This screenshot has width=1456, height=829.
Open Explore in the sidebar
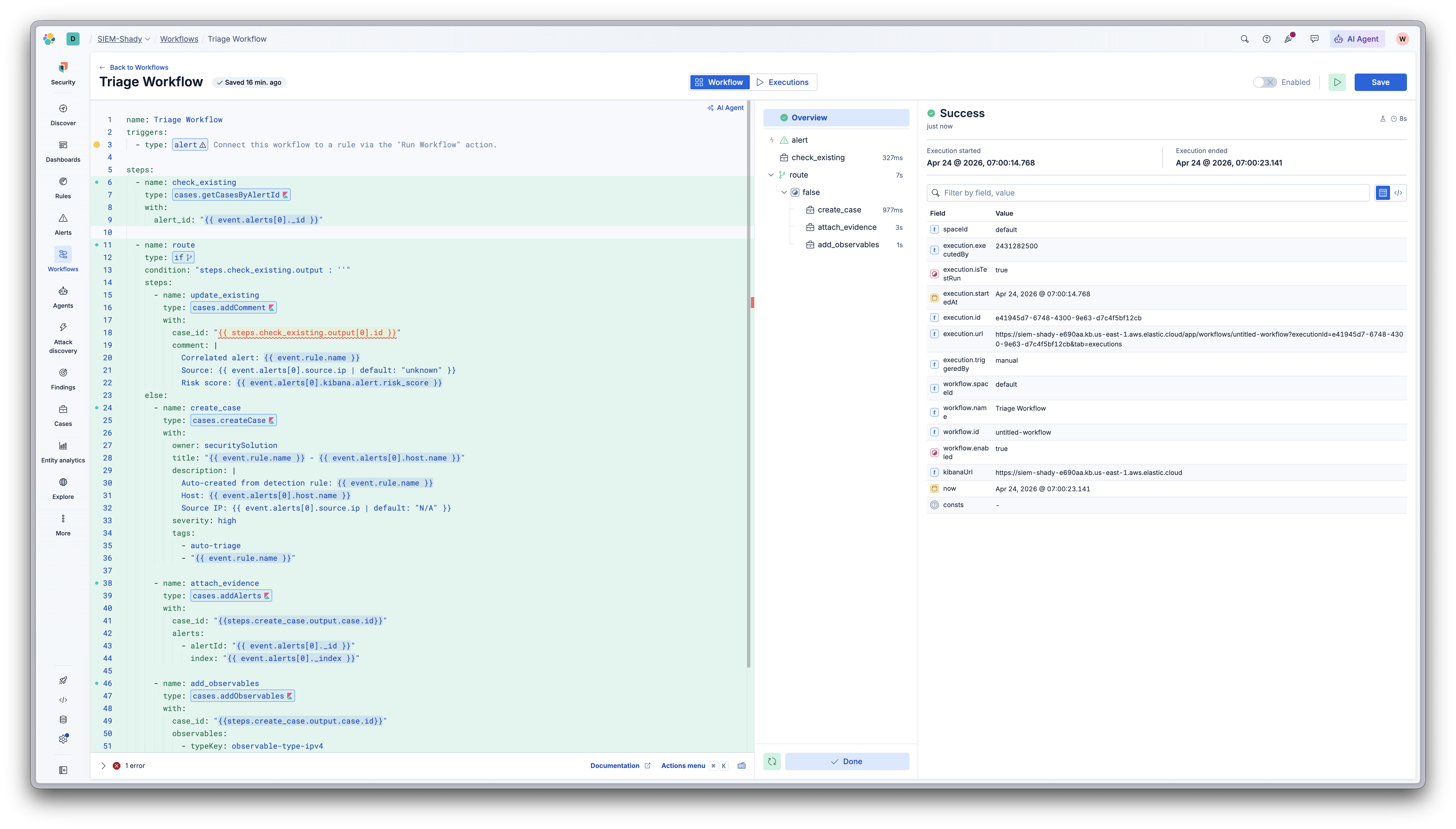pos(63,489)
